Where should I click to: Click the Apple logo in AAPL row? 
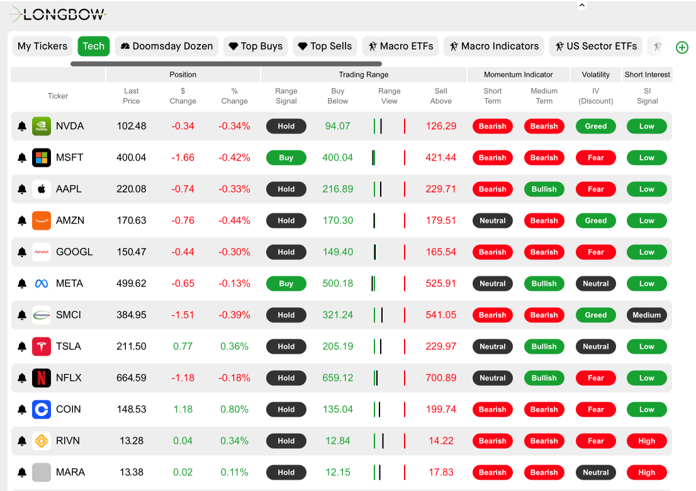tap(41, 189)
